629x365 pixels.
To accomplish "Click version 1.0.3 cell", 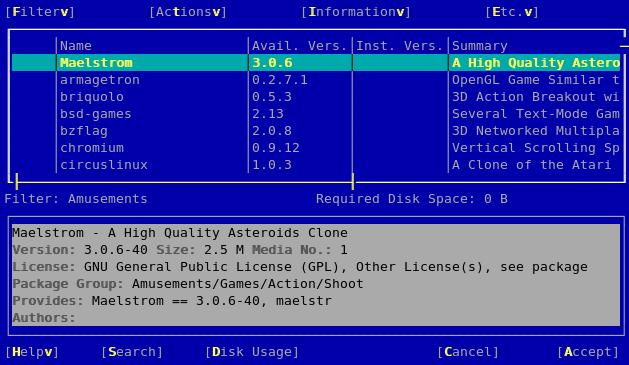I will [x=272, y=165].
